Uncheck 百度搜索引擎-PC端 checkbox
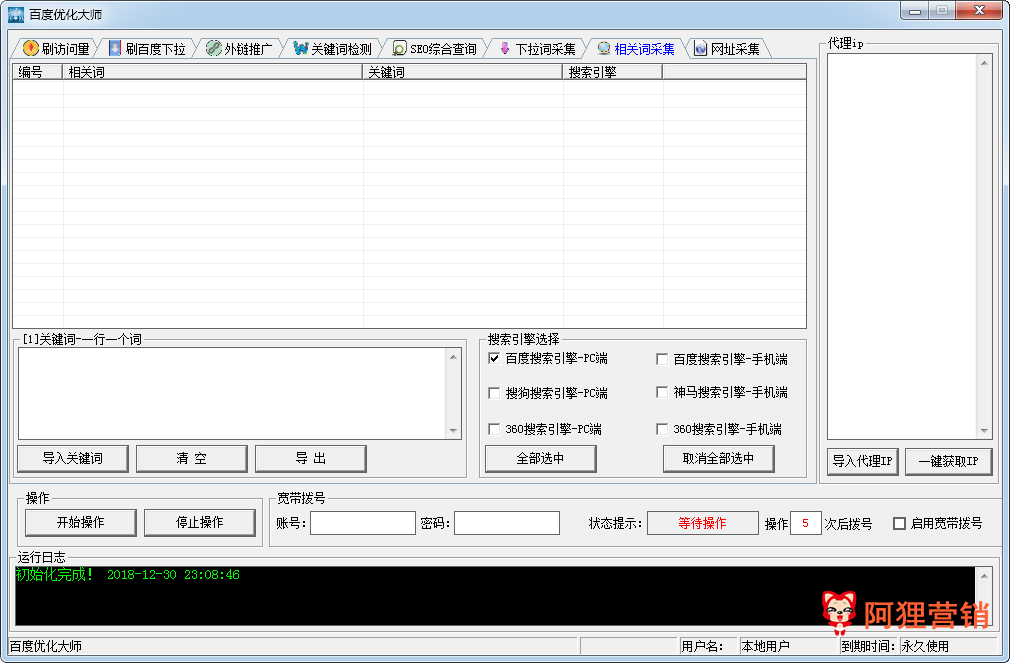This screenshot has width=1010, height=663. pos(494,358)
